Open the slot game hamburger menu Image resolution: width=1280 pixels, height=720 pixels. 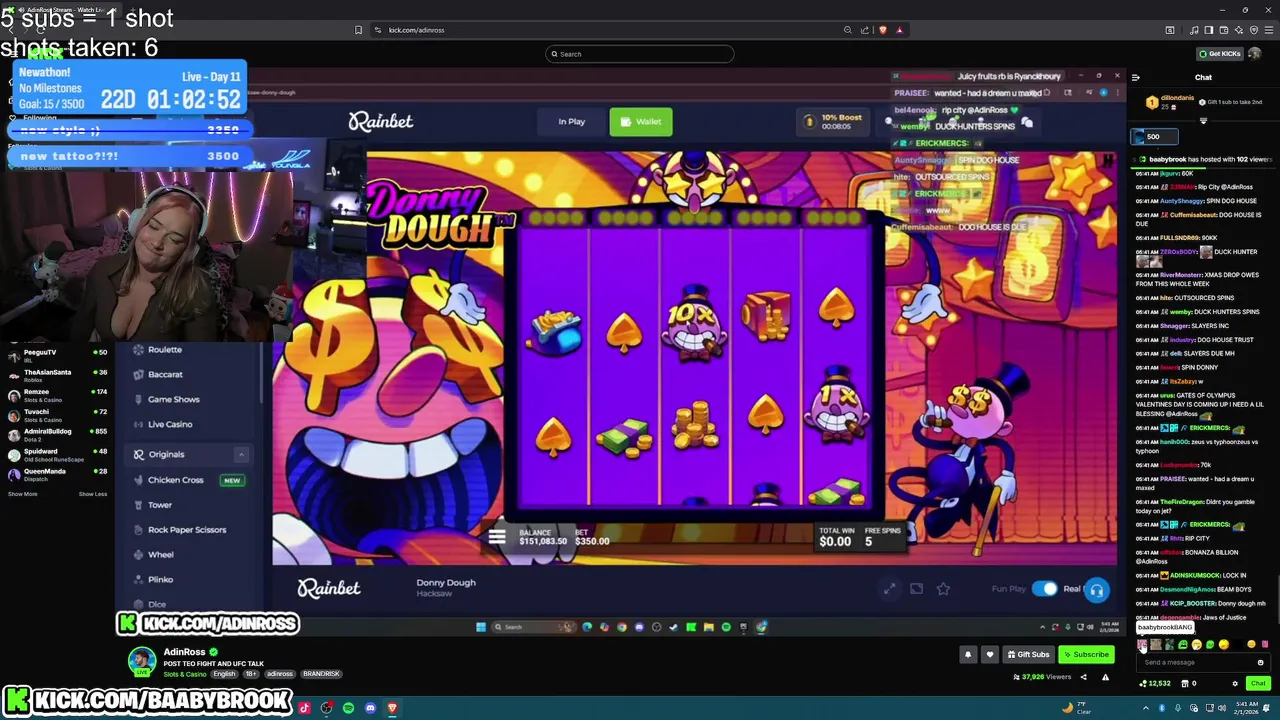[497, 537]
